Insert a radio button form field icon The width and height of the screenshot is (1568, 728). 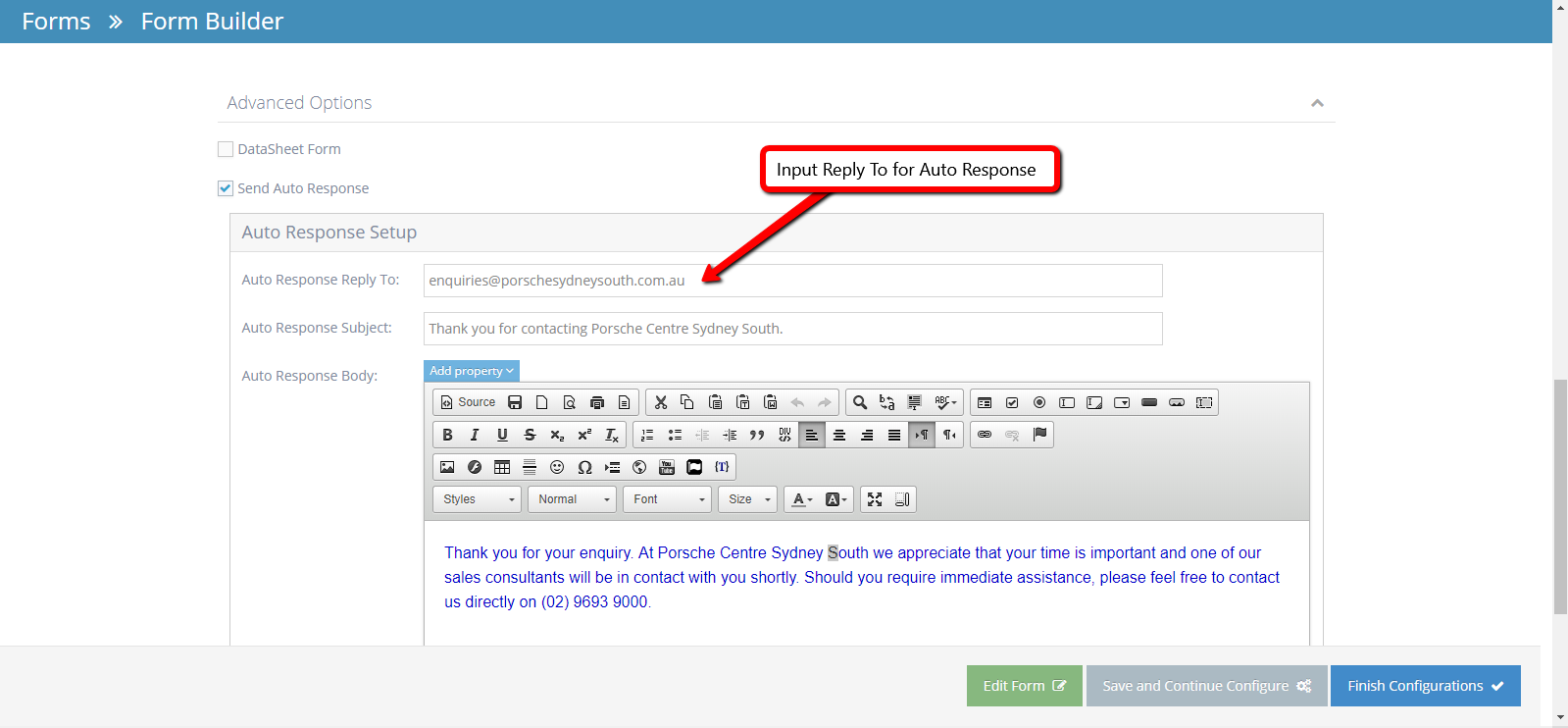pos(1039,402)
